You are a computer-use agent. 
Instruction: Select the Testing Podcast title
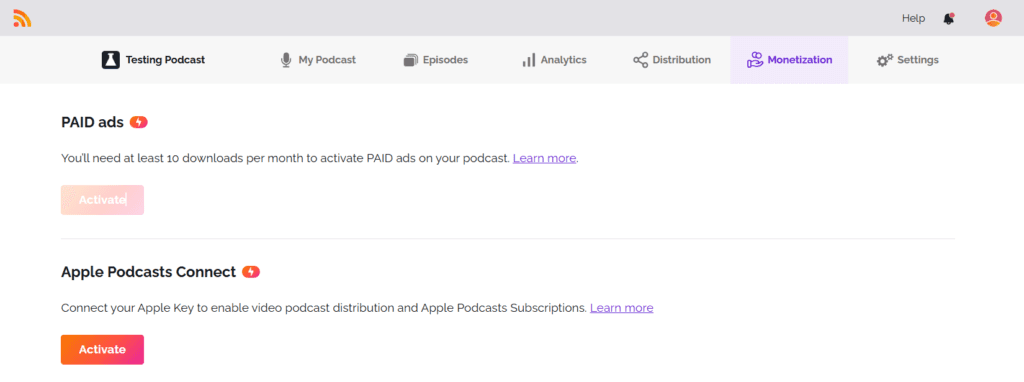[165, 60]
